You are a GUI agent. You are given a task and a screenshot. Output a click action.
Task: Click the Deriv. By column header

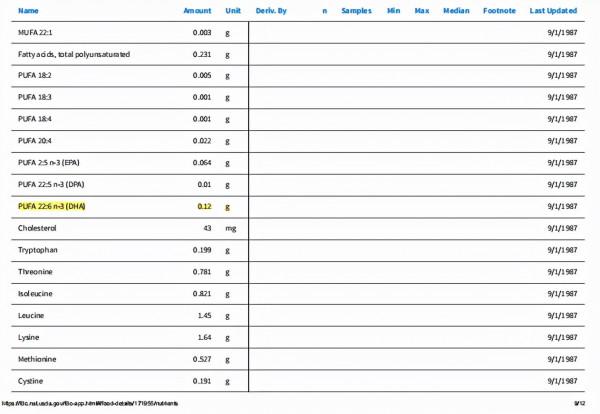(271, 10)
